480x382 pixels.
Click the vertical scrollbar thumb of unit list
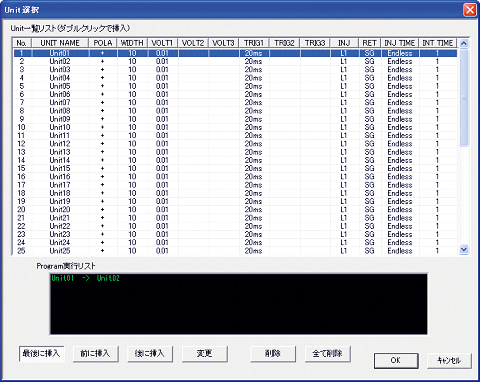[x=464, y=97]
